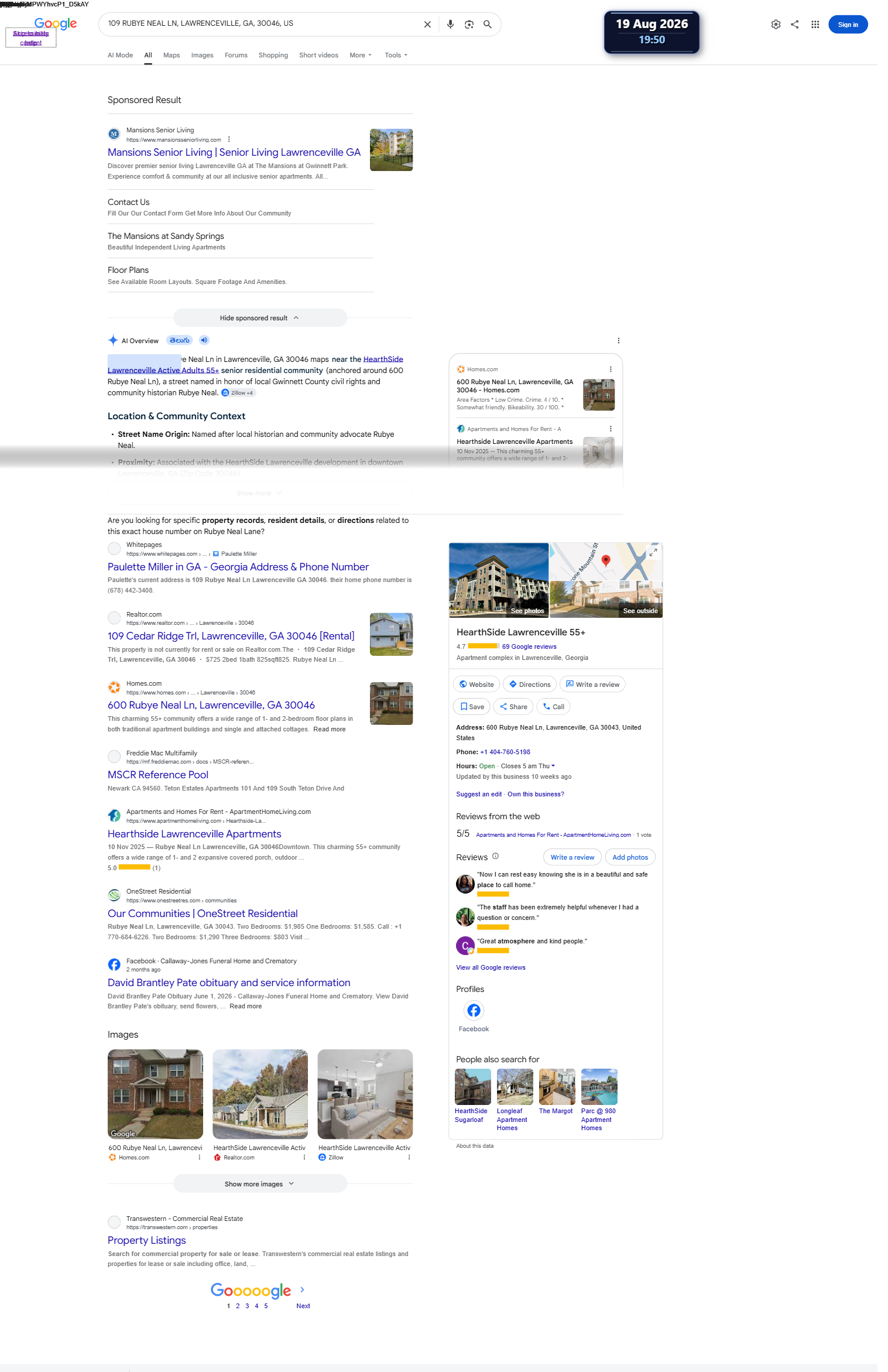Expand Show more images
The height and width of the screenshot is (1372, 888).
(x=260, y=1184)
